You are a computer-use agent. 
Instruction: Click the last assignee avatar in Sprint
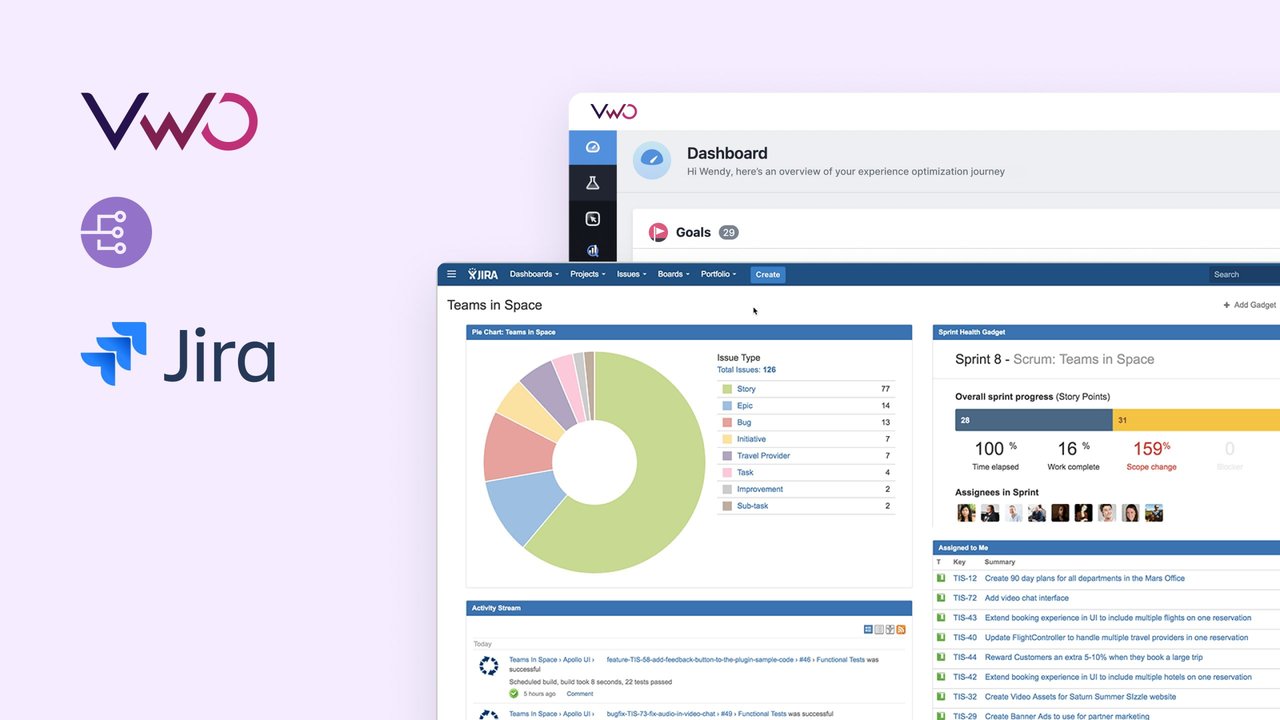[1154, 513]
